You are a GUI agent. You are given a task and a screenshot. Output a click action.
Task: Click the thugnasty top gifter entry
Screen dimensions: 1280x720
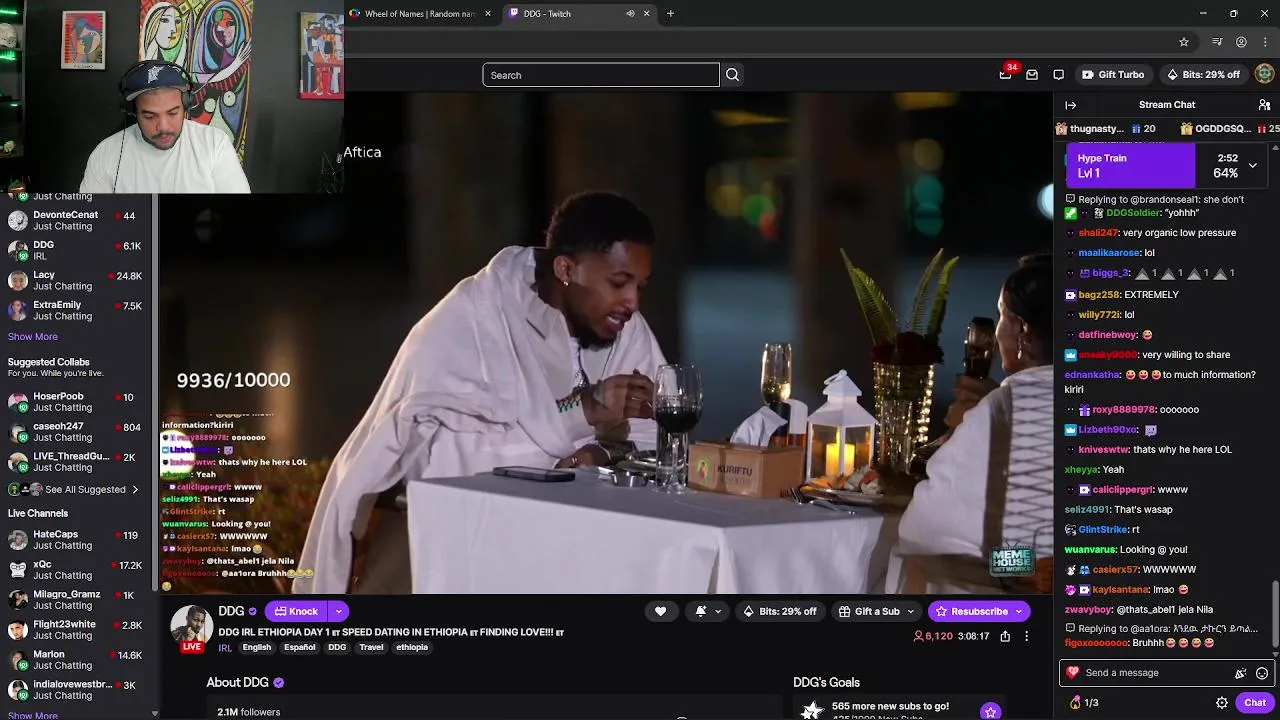tap(1107, 129)
